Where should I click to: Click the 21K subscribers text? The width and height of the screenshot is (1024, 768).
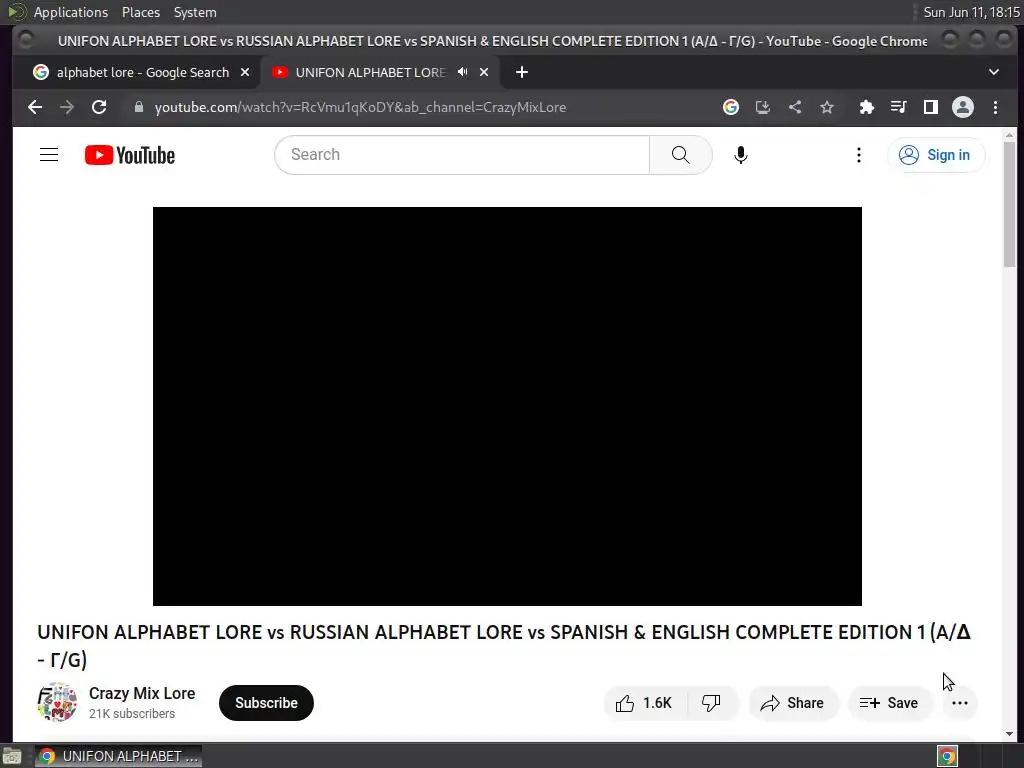tap(132, 714)
